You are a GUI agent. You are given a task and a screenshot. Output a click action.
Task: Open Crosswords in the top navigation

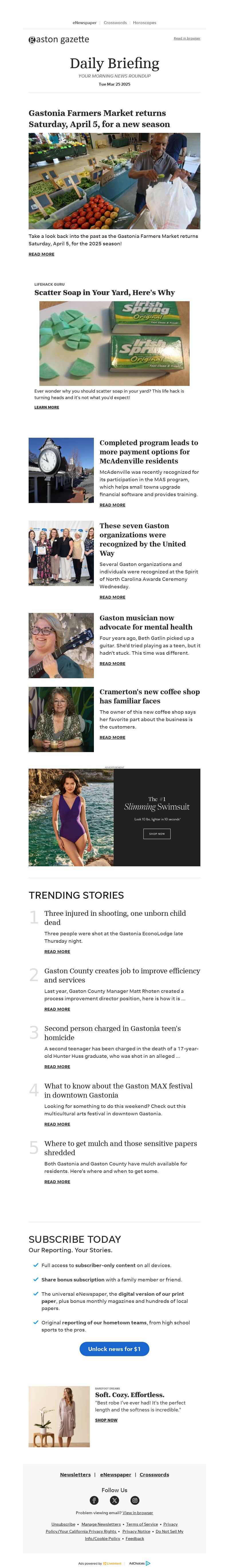(x=115, y=23)
